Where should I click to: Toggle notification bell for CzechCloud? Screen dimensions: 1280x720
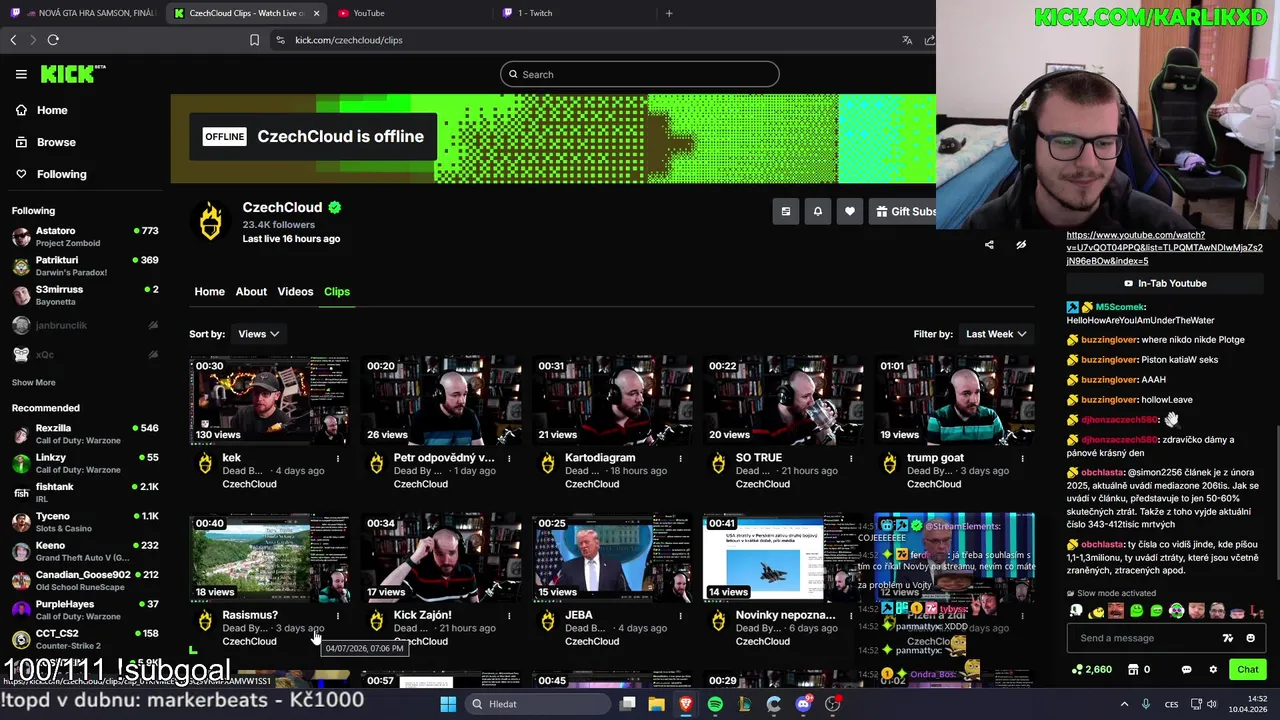click(818, 211)
